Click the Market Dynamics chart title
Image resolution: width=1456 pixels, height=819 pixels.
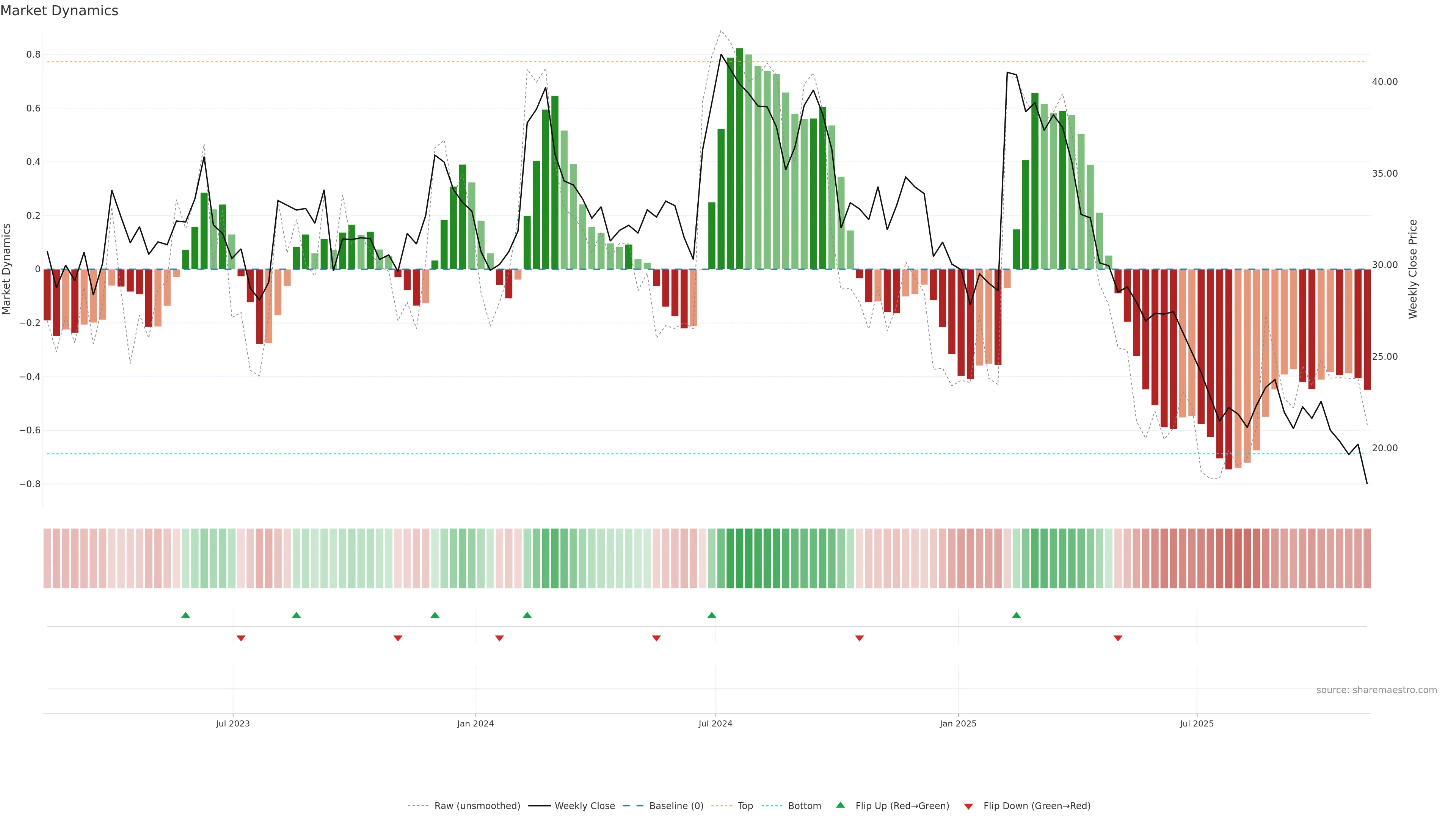tap(60, 11)
